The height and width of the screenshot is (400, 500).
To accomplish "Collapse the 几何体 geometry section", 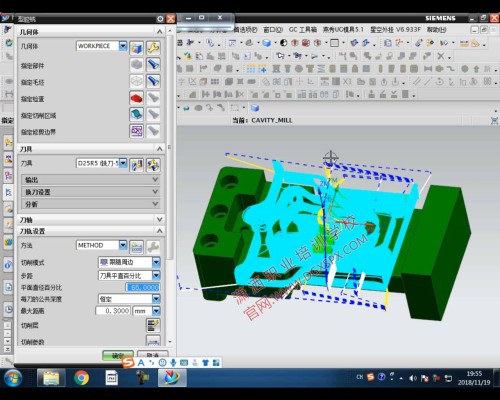I will (159, 32).
